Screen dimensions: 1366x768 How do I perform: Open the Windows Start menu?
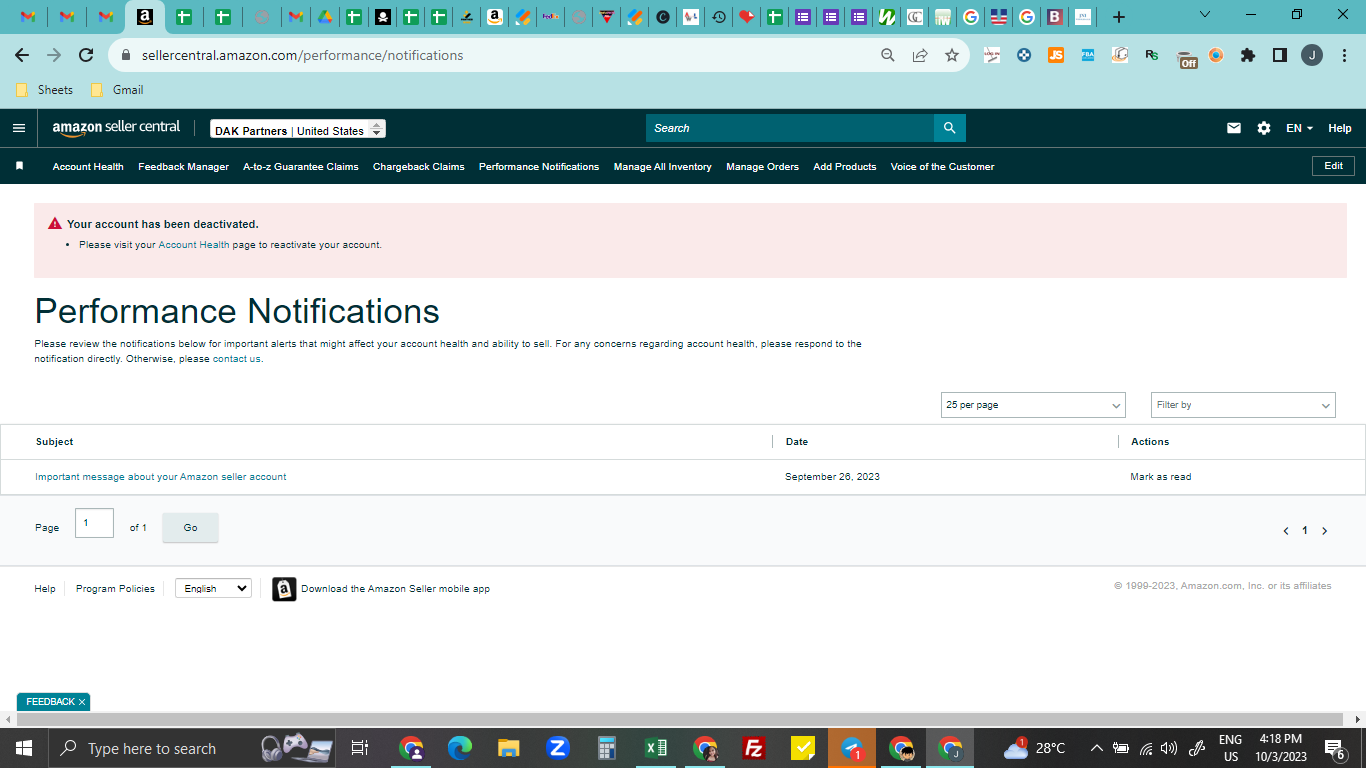point(23,748)
